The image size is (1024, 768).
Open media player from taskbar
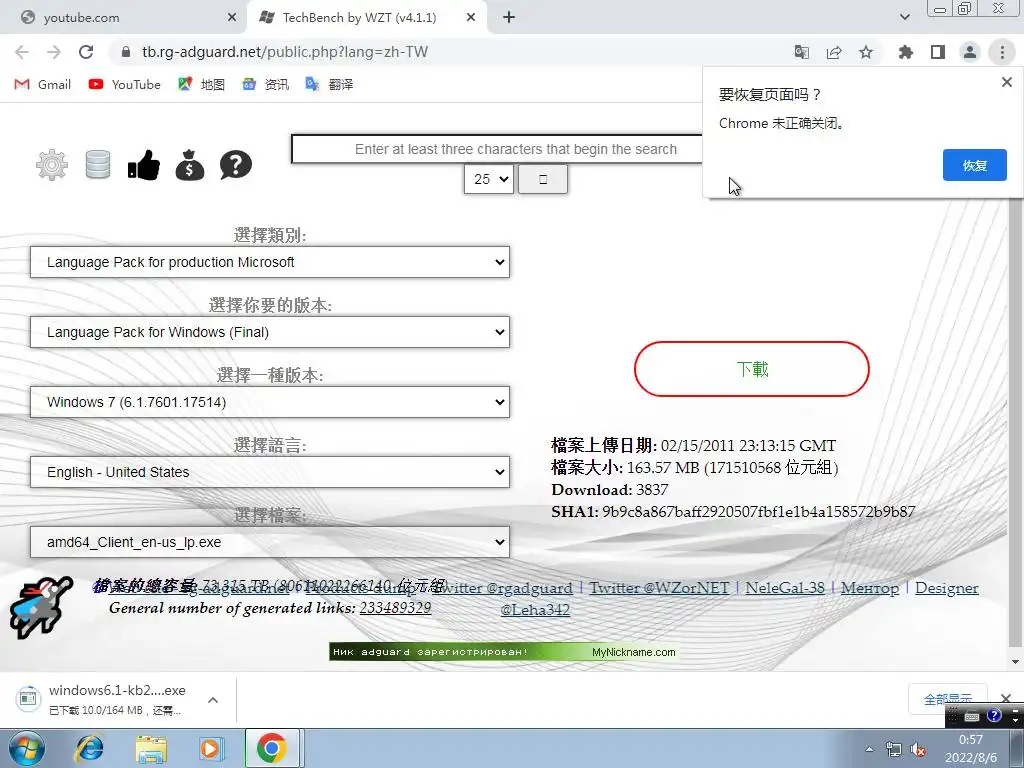point(211,748)
